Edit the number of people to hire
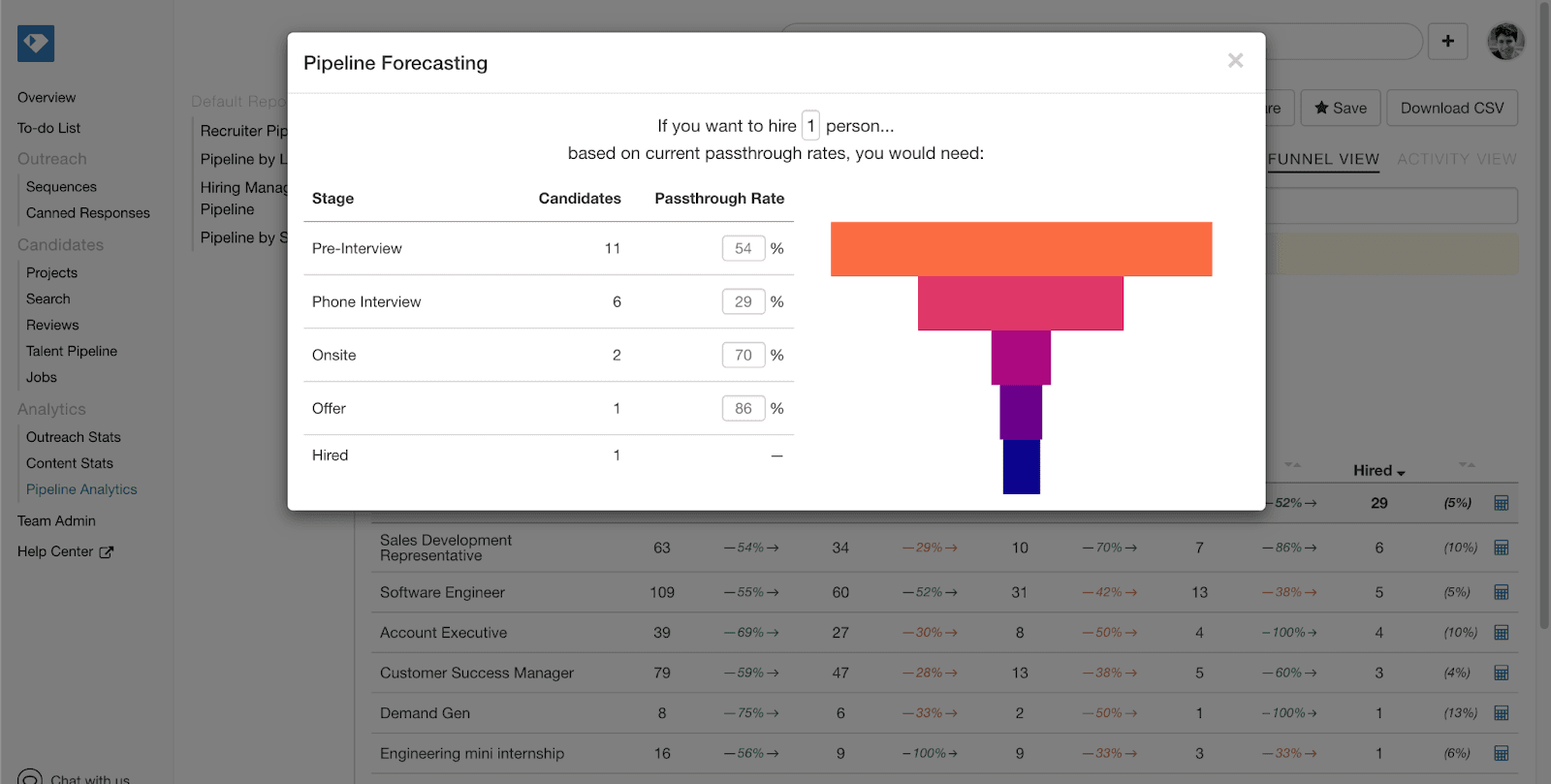The height and width of the screenshot is (784, 1551). tap(811, 126)
